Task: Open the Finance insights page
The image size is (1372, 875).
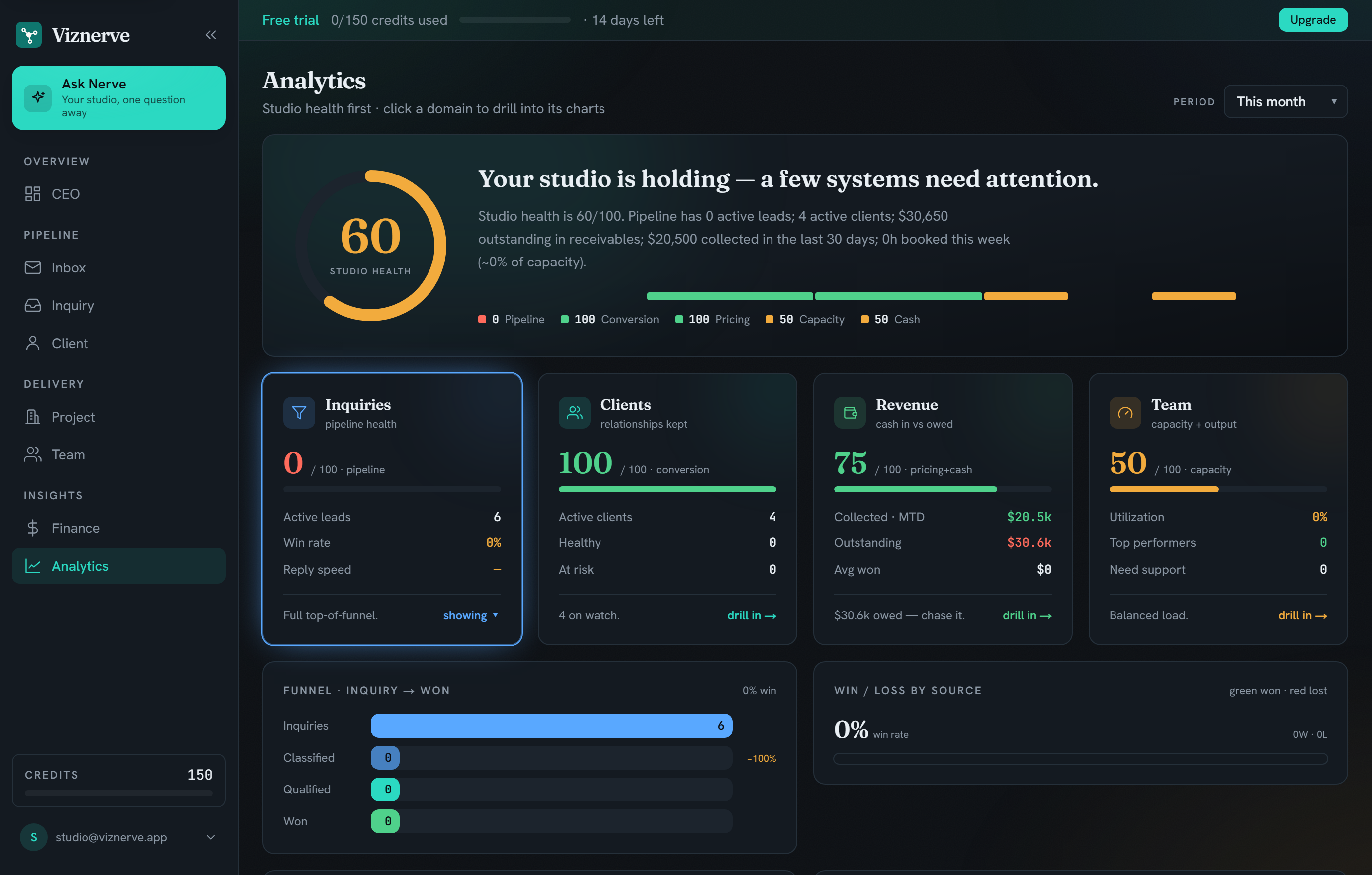Action: pyautogui.click(x=118, y=528)
